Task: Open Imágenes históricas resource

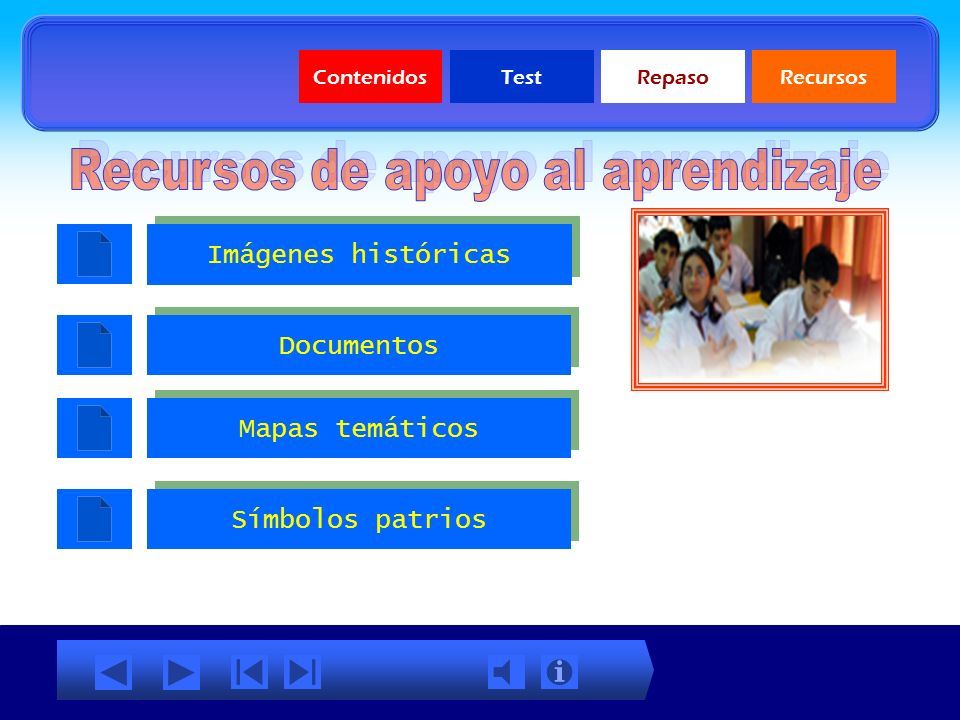Action: (359, 254)
